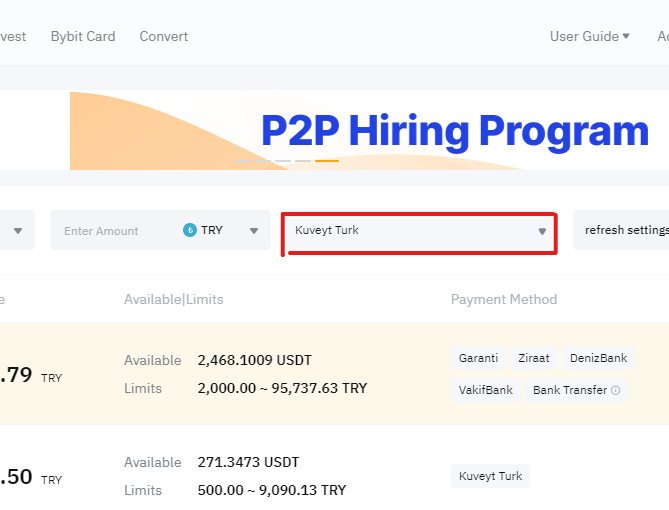The width and height of the screenshot is (669, 510).
Task: Expand the leftmost filter dropdown arrow
Action: 18,231
